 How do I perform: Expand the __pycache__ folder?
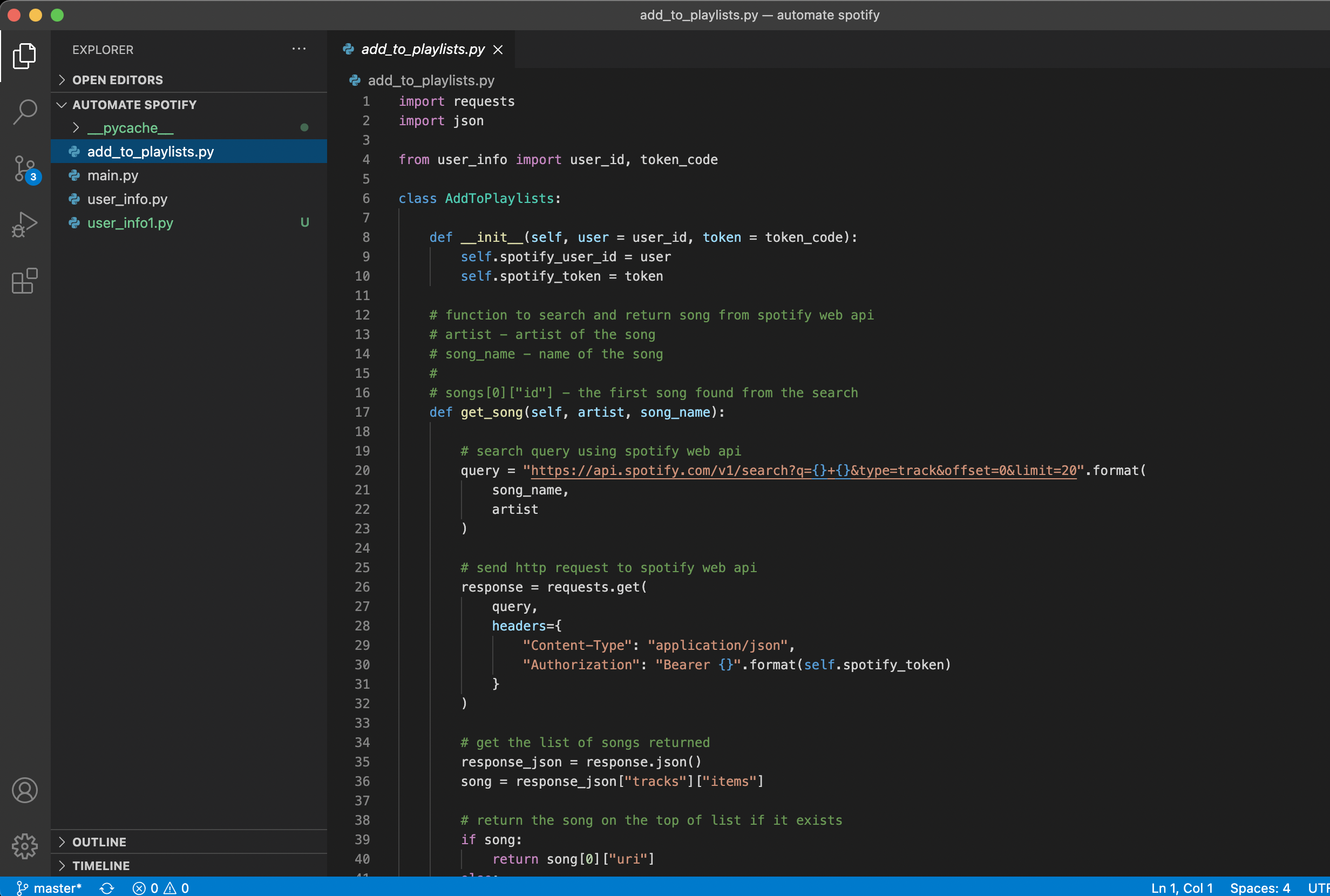pos(189,128)
